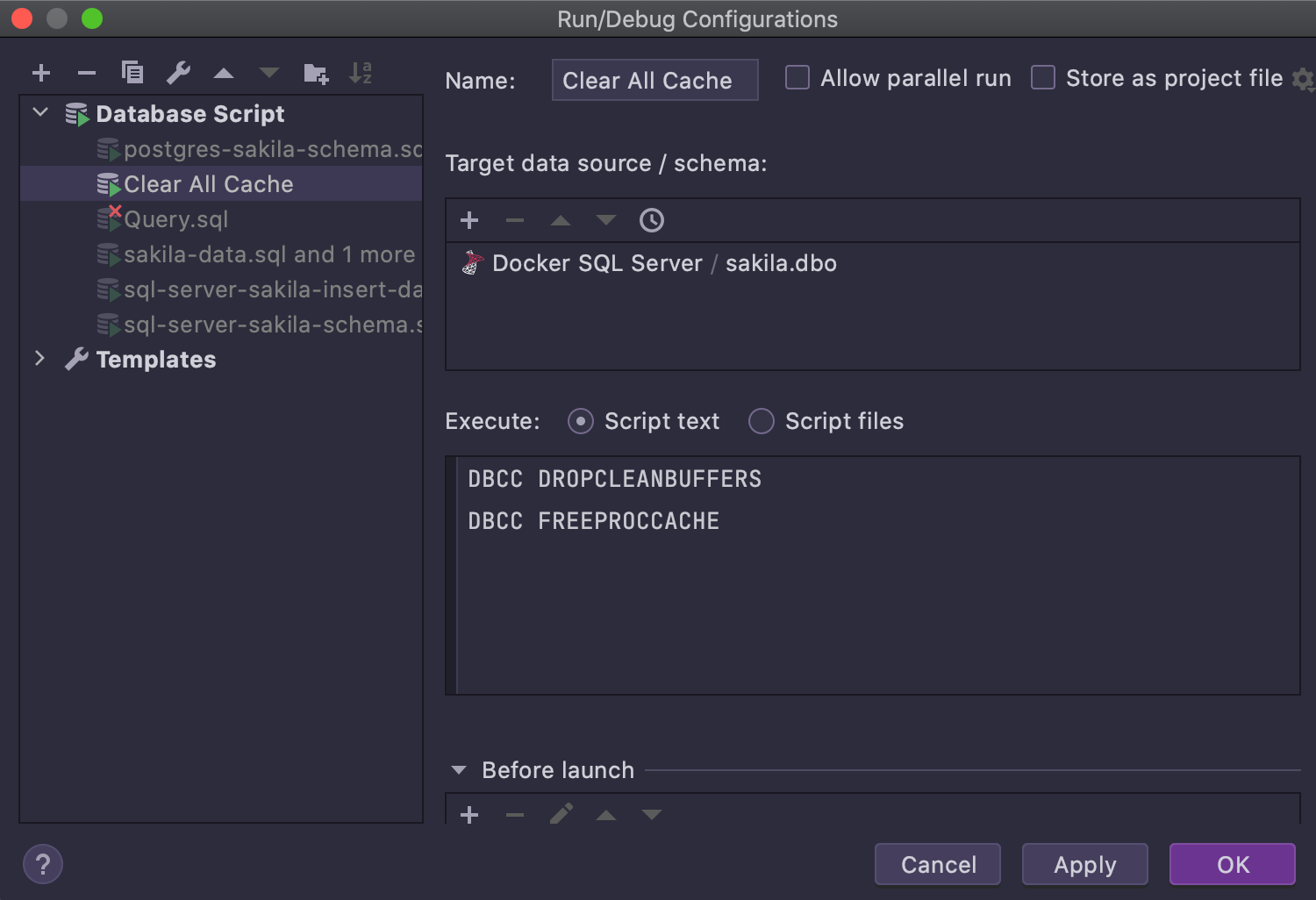The width and height of the screenshot is (1316, 900).
Task: Click the DBCC FREEPROCCACHE script line
Action: click(x=594, y=521)
